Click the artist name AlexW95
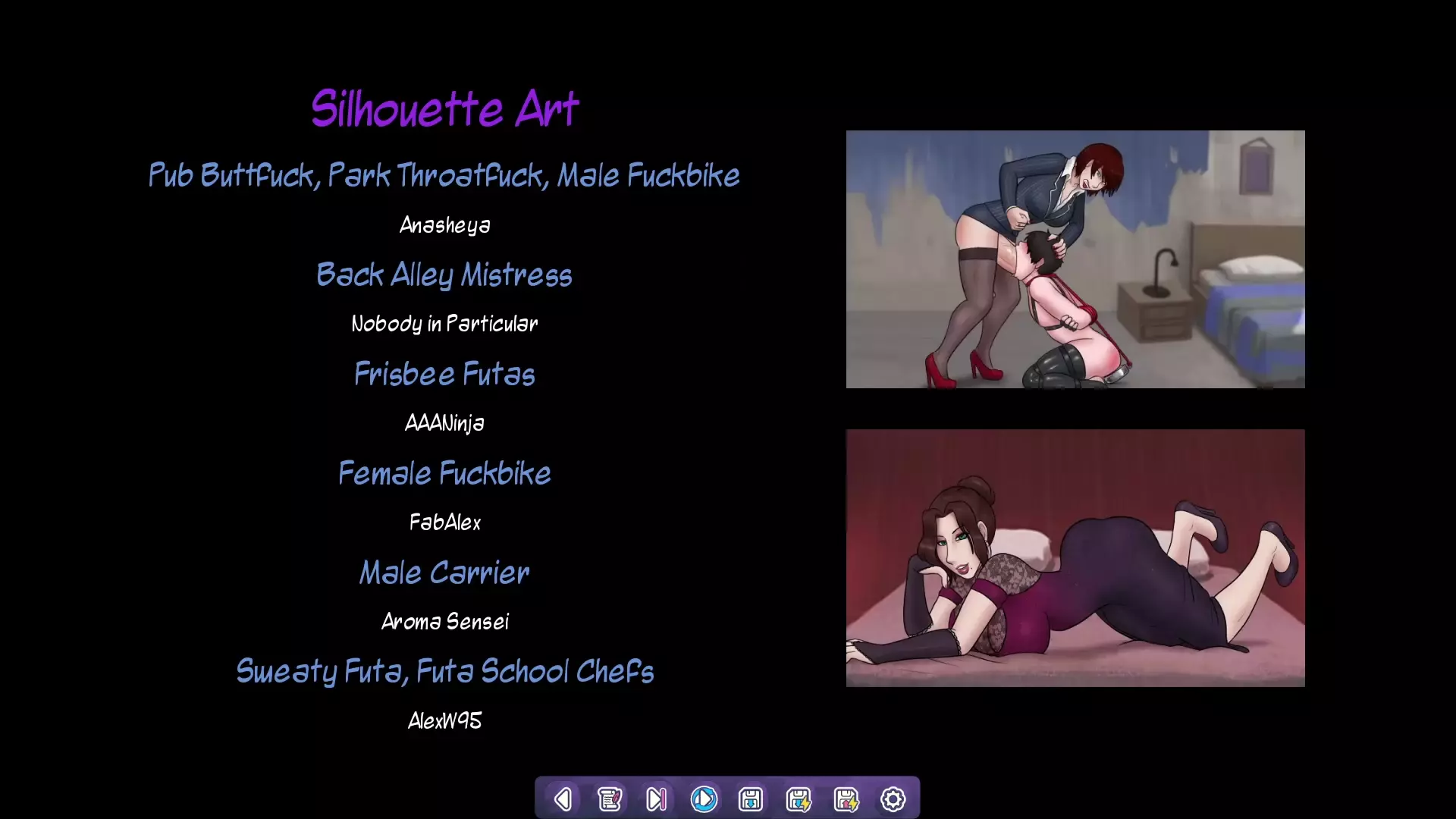Image resolution: width=1456 pixels, height=819 pixels. (x=444, y=721)
